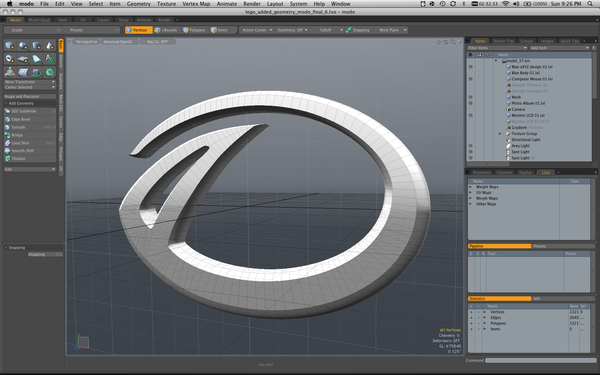Click the Smooth Shift tool button
This screenshot has width=600, height=375.
pos(30,151)
